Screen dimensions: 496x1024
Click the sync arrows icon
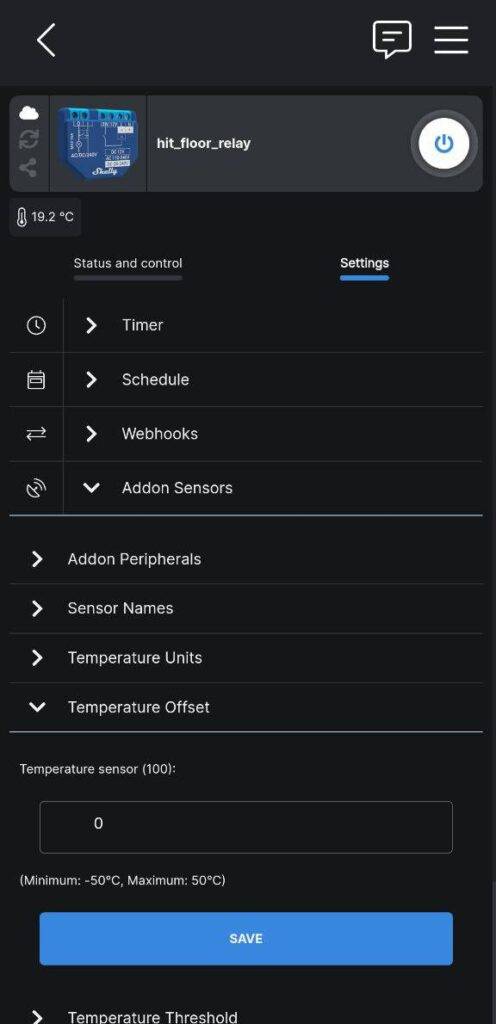[x=29, y=140]
